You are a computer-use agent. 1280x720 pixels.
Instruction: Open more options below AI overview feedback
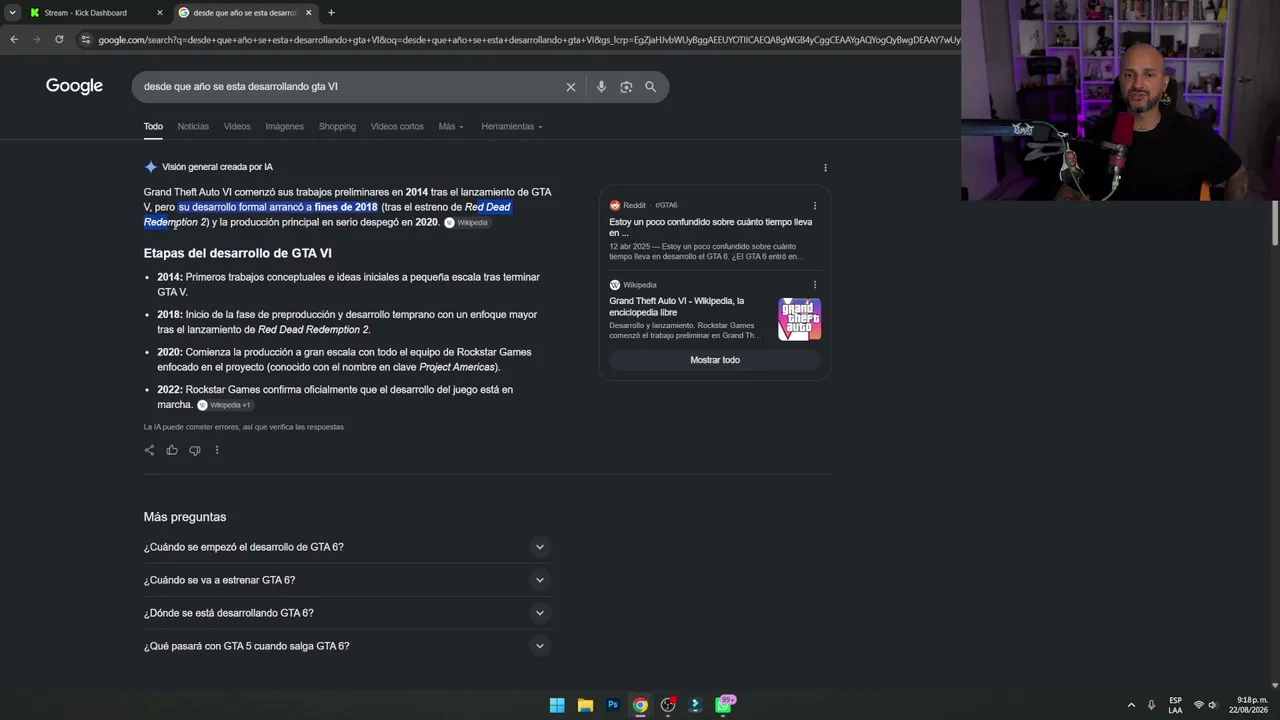coord(217,450)
